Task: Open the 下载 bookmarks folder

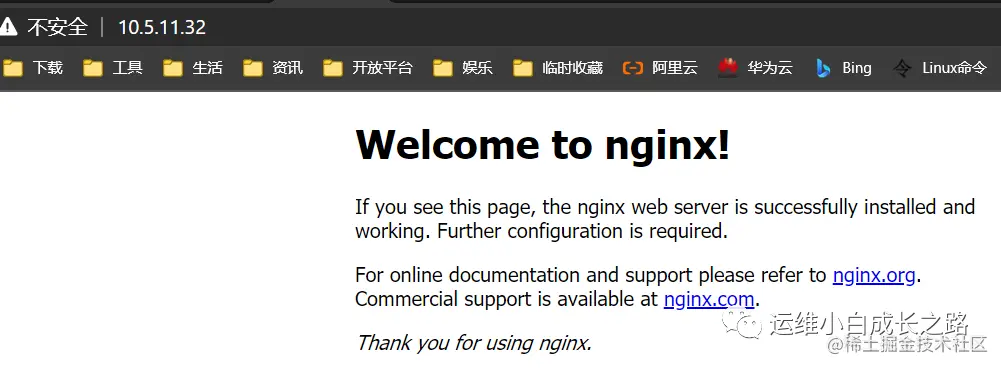Action: pos(33,67)
